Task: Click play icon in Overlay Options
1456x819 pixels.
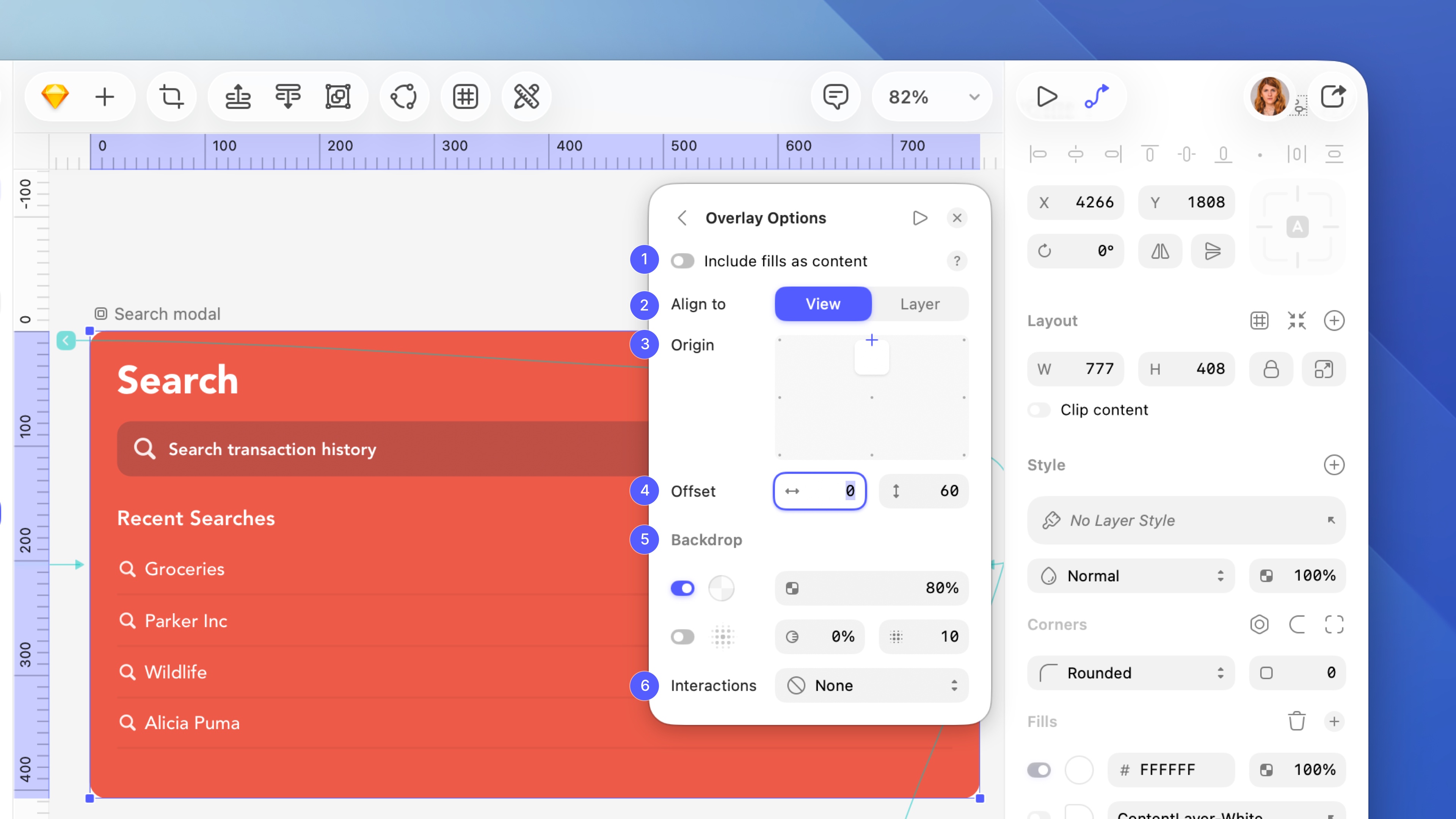Action: (x=920, y=218)
